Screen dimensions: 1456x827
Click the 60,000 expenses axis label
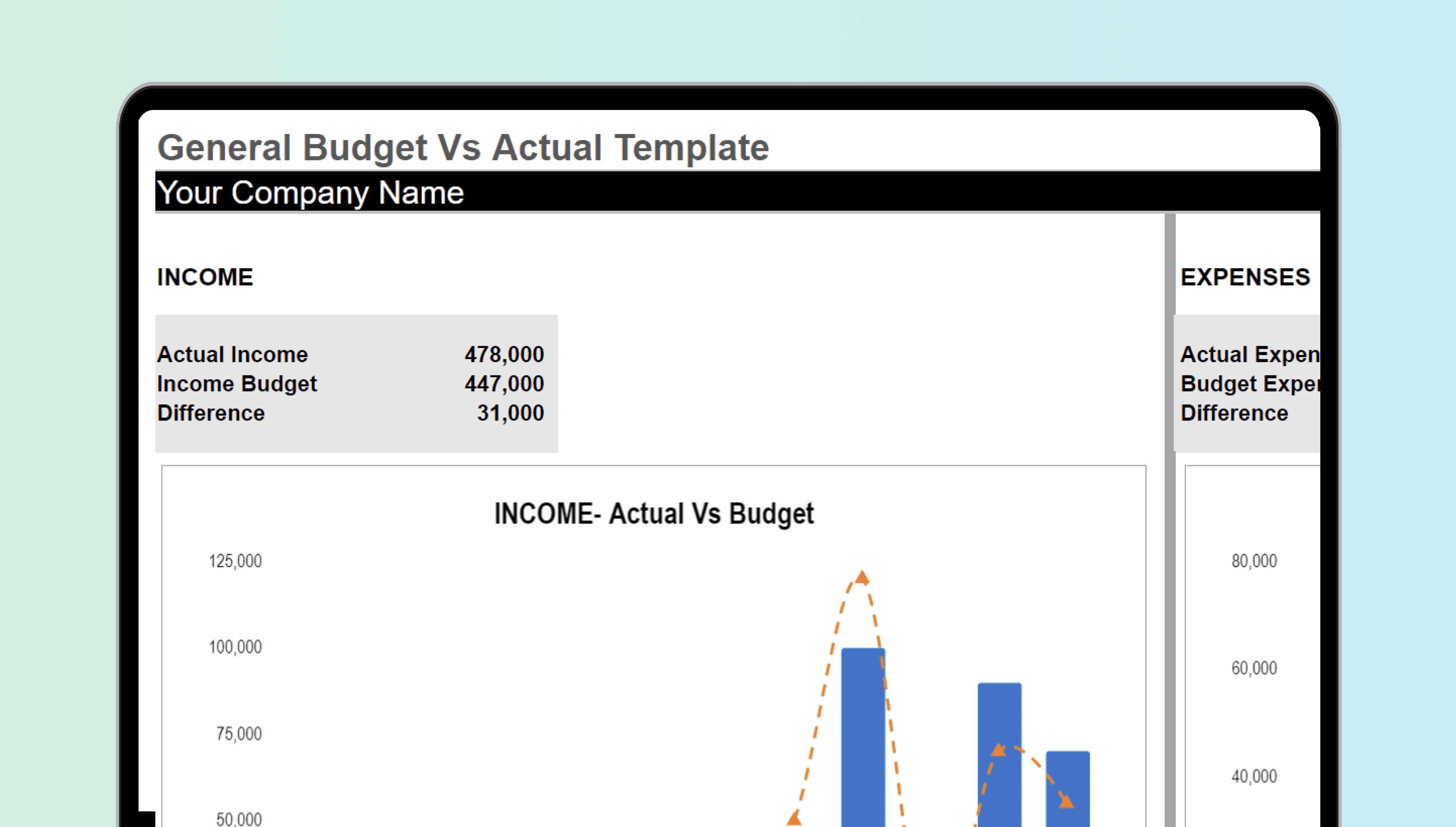pos(1254,668)
